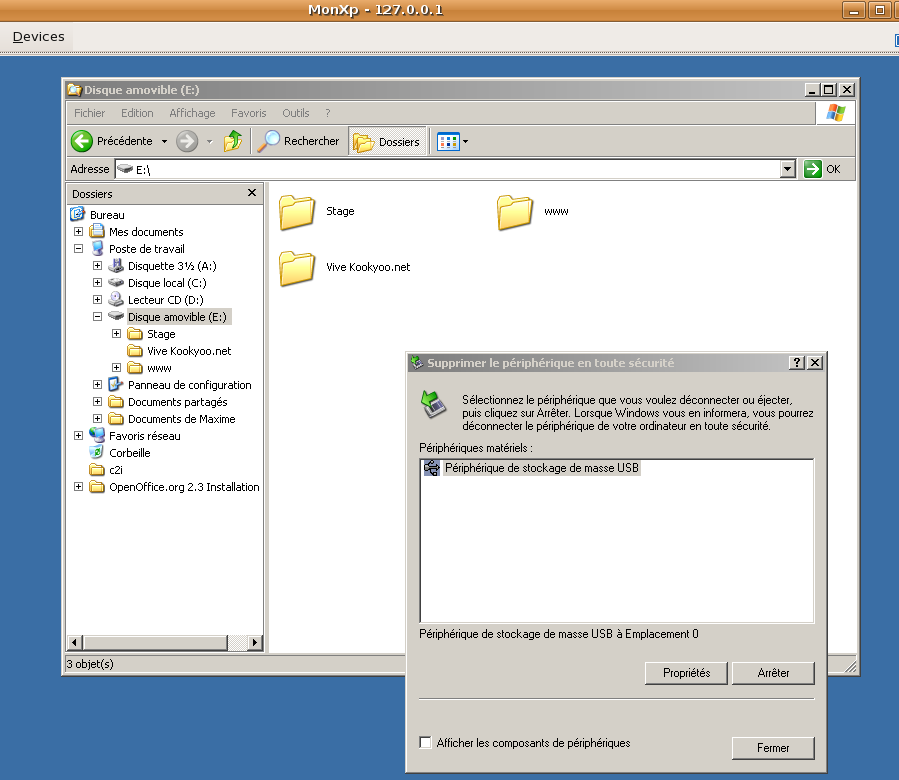Viewport: 899px width, 780px height.
Task: Click Propriétés button
Action: tap(686, 673)
